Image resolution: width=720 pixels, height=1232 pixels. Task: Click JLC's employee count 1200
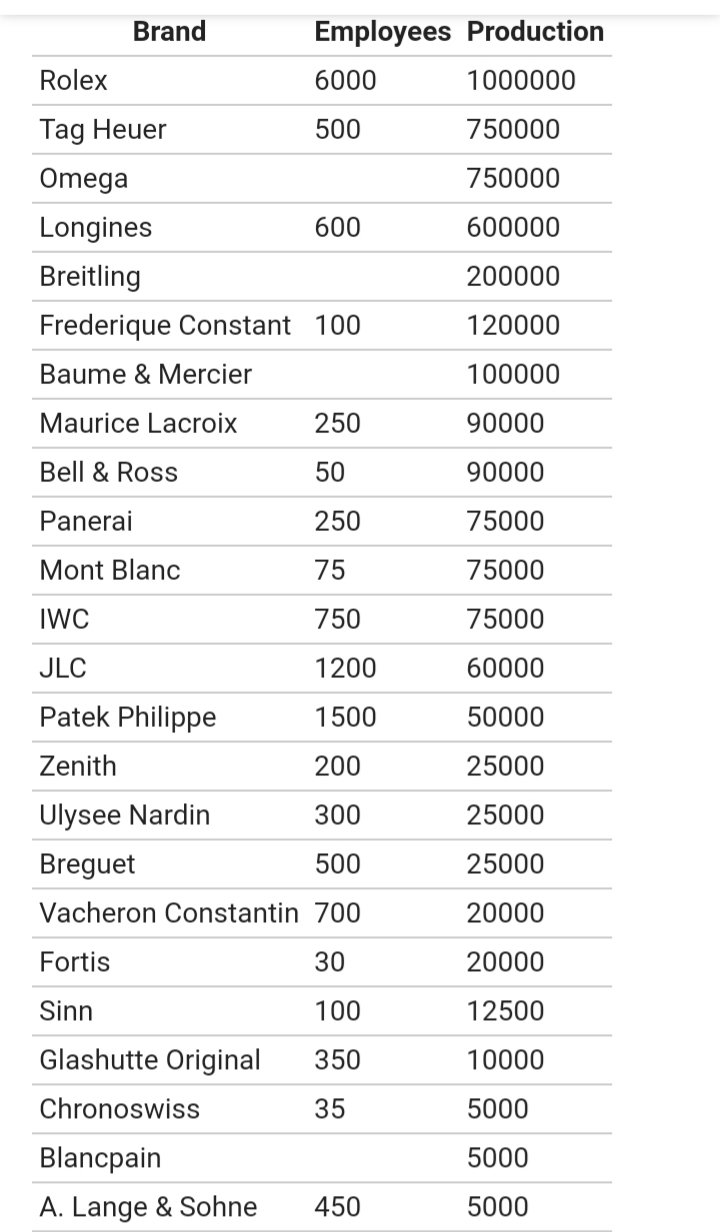pos(345,669)
